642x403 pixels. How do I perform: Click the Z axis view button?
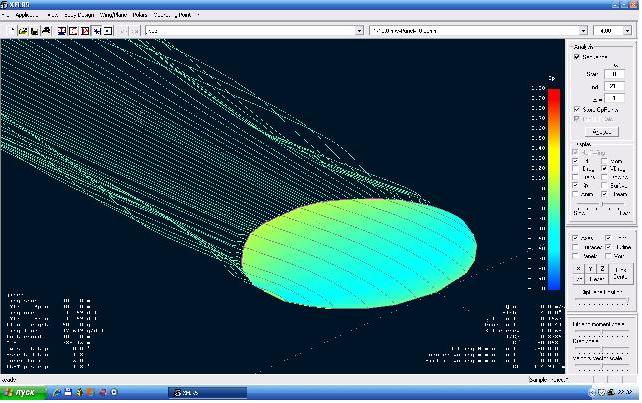click(x=602, y=269)
